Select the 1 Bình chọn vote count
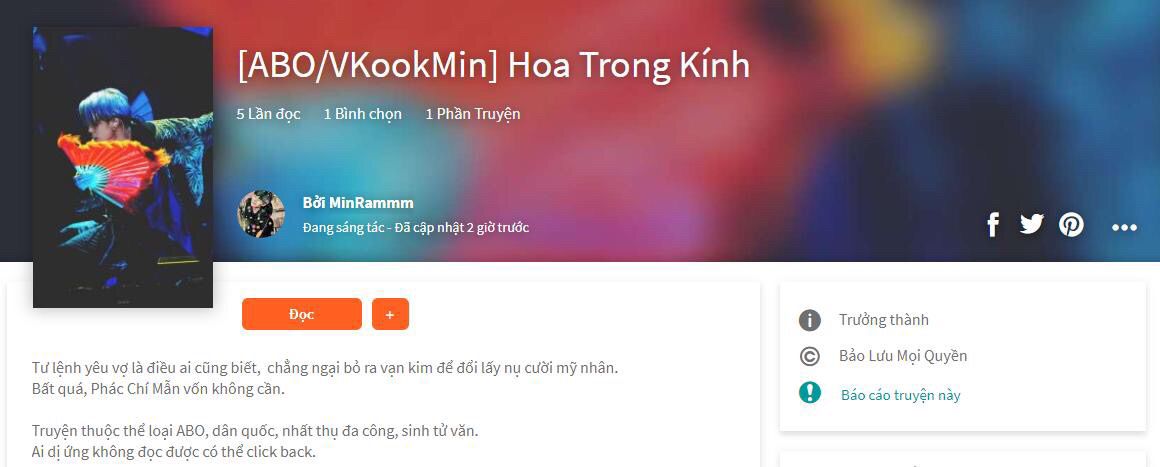The height and width of the screenshot is (467, 1160). coord(362,114)
